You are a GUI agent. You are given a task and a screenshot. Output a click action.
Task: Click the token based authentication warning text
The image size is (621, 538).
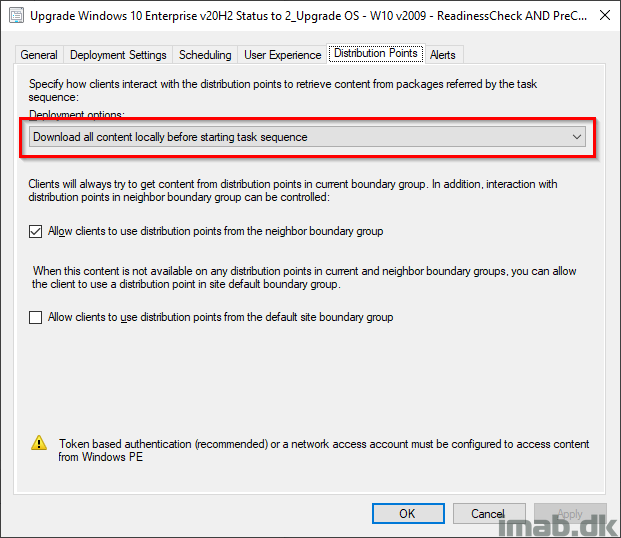click(324, 450)
